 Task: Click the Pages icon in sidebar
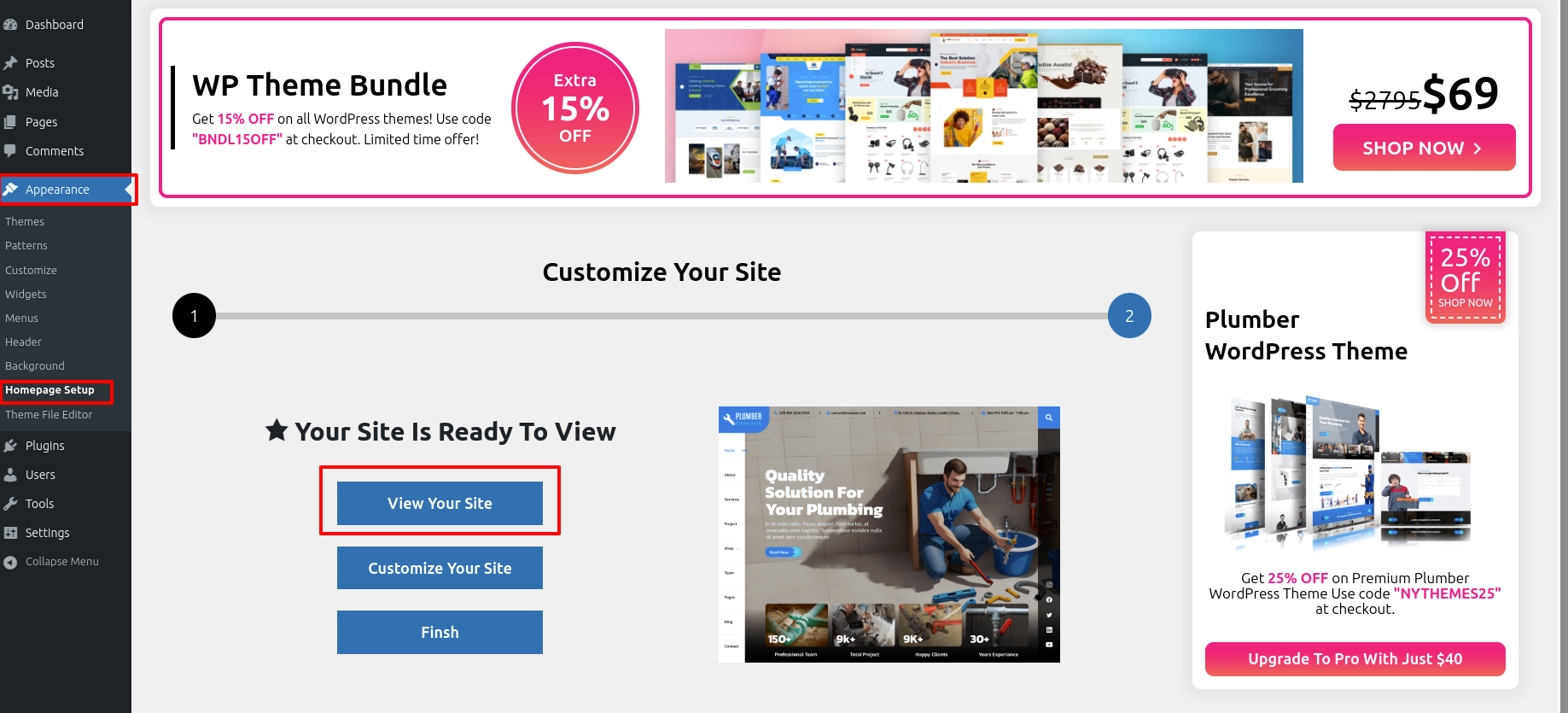[10, 122]
